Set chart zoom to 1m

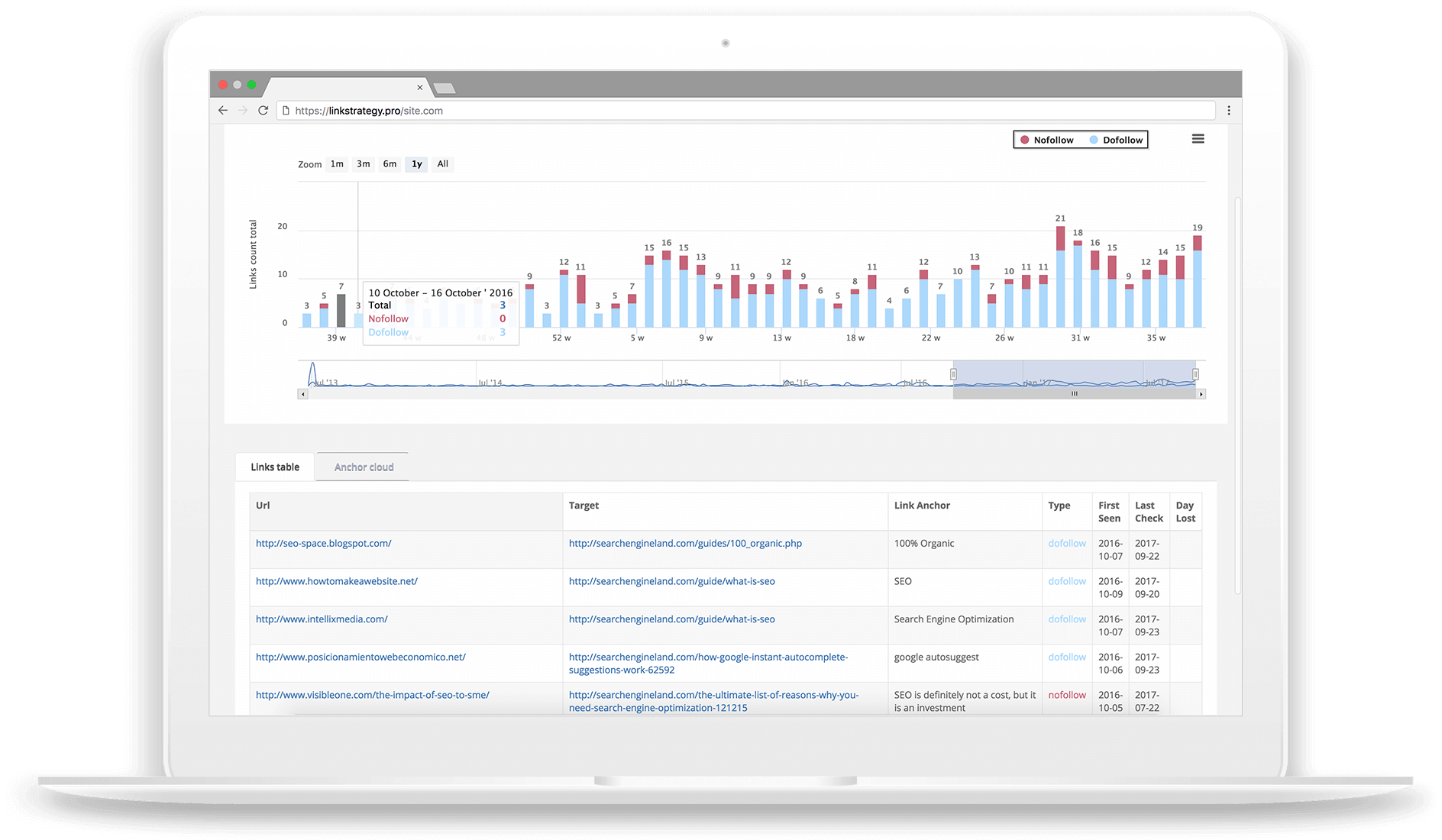[x=337, y=164]
